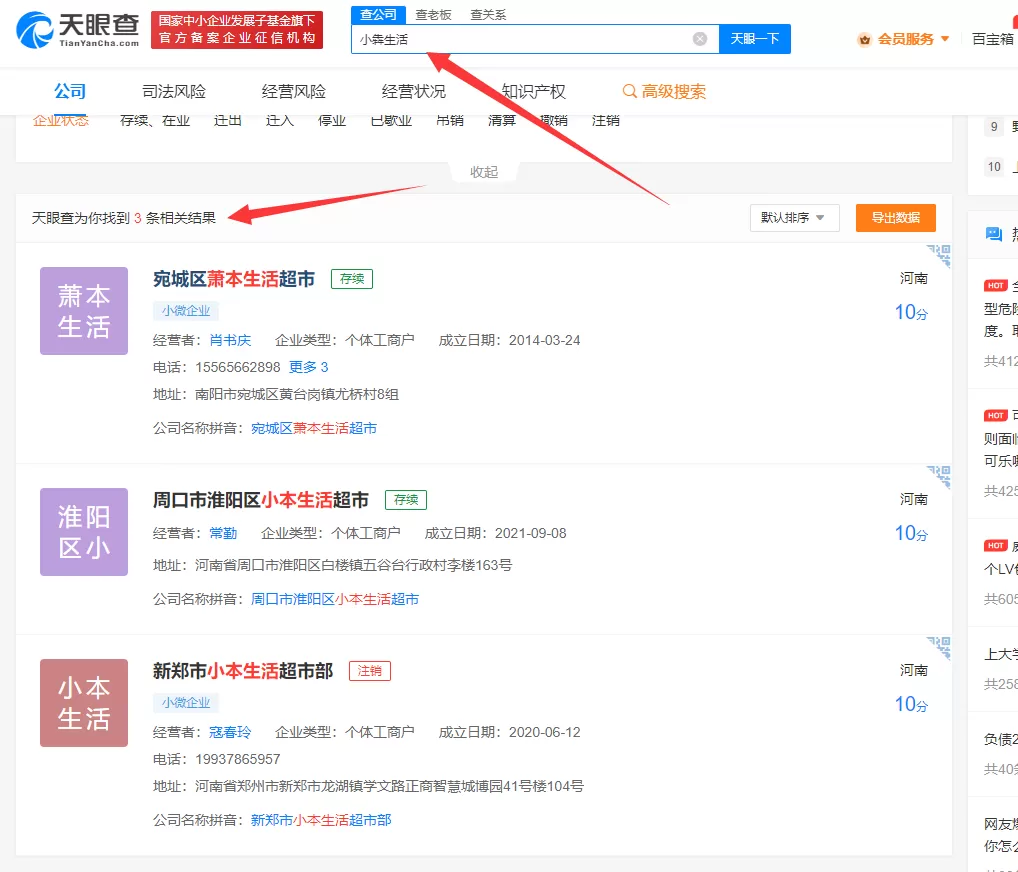Click the 导出数据 export button
1018x872 pixels.
coord(895,218)
